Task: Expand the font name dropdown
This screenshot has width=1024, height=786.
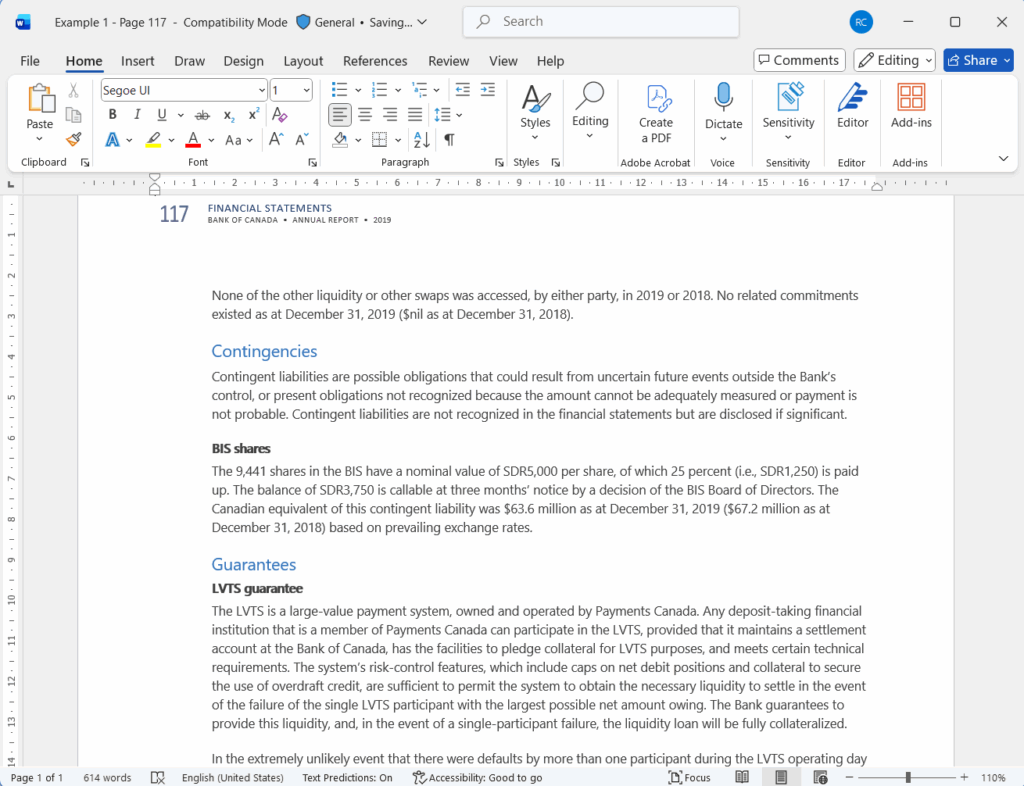Action: 262,90
